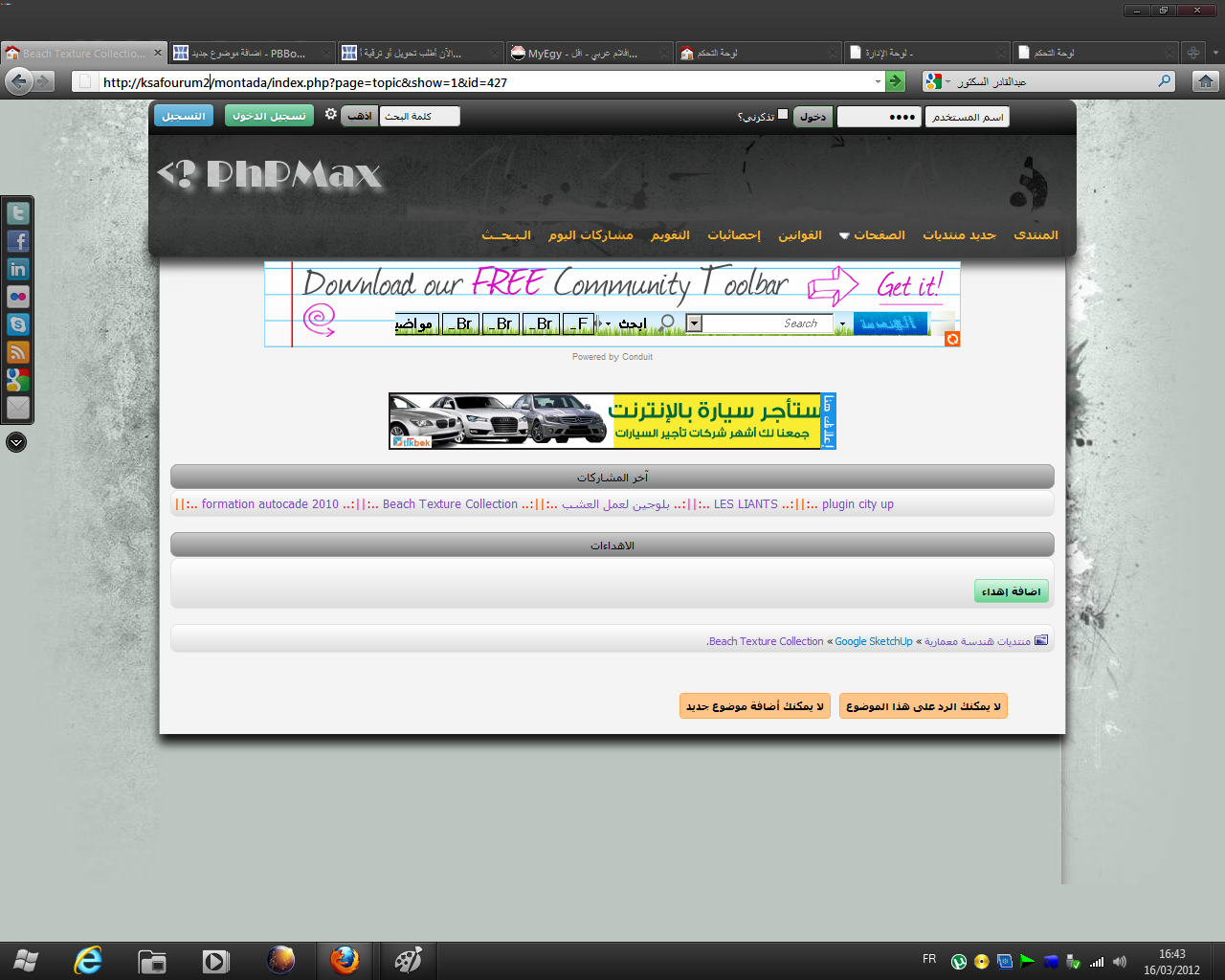The height and width of the screenshot is (980, 1225).
Task: Click the email envelope icon in the sidebar
Action: tap(18, 408)
